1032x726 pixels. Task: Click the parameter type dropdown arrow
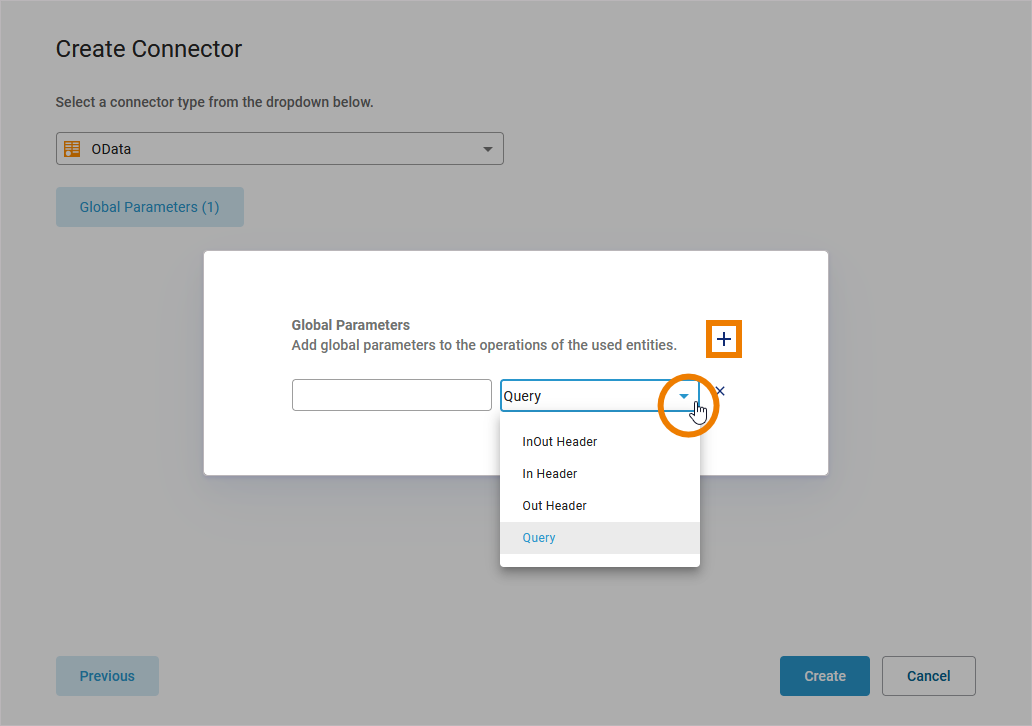coord(684,396)
